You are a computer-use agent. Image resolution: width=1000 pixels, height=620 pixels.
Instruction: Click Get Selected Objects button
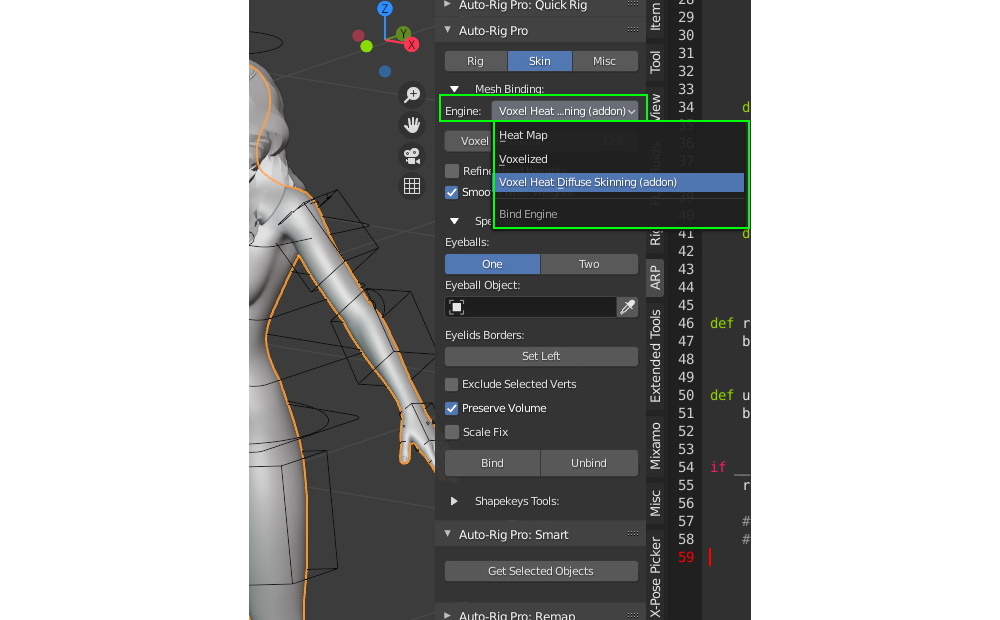pyautogui.click(x=541, y=572)
